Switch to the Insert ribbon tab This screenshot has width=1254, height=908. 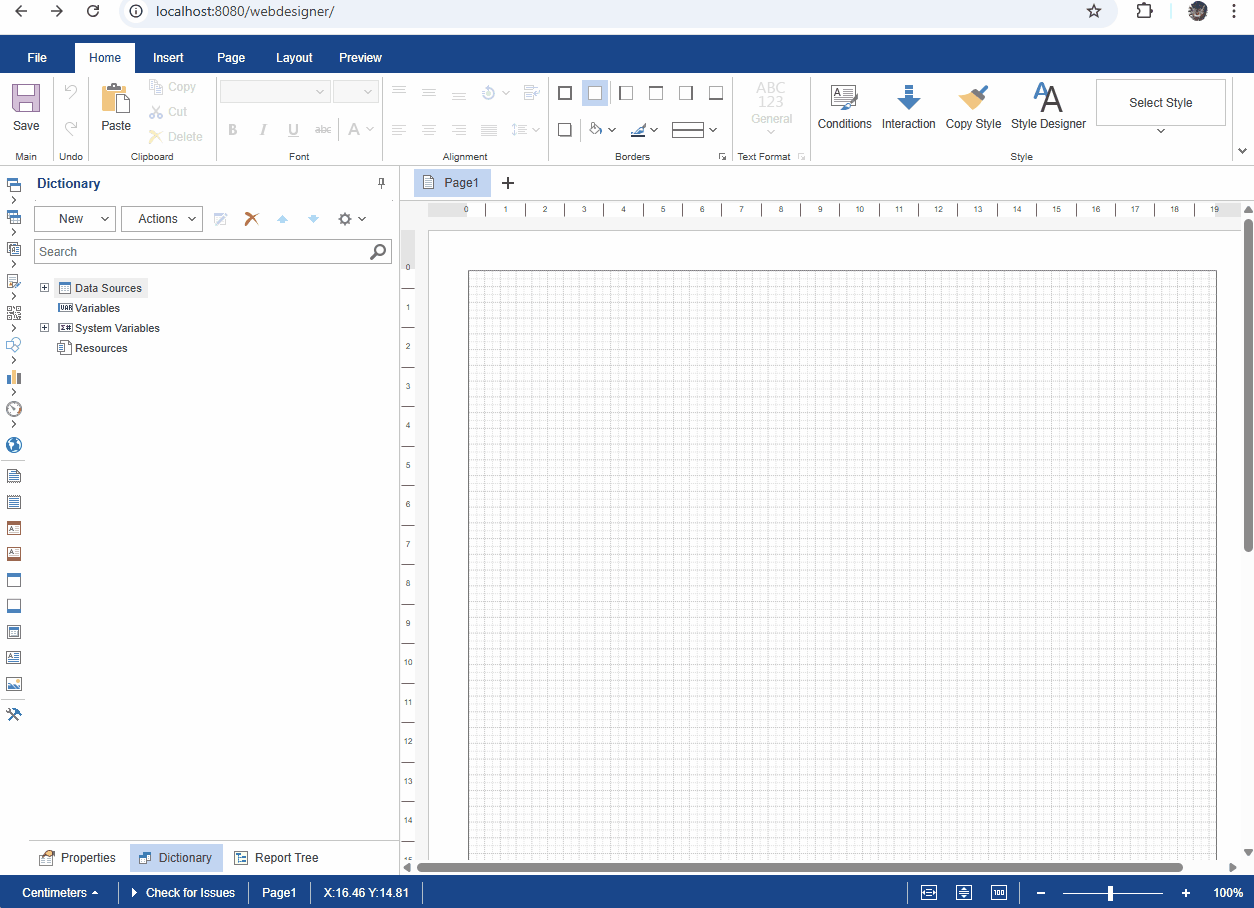pos(168,58)
